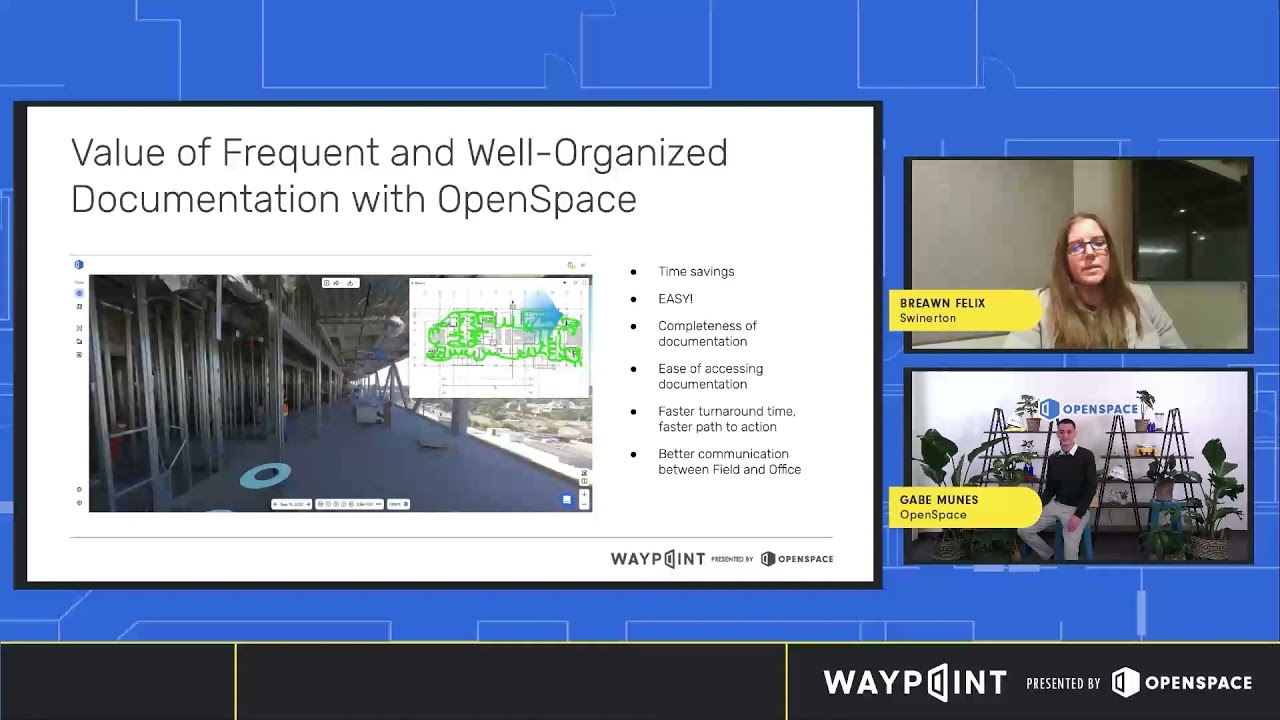Click the bottom-most left sidebar icon
The width and height of the screenshot is (1280, 720).
(x=79, y=503)
